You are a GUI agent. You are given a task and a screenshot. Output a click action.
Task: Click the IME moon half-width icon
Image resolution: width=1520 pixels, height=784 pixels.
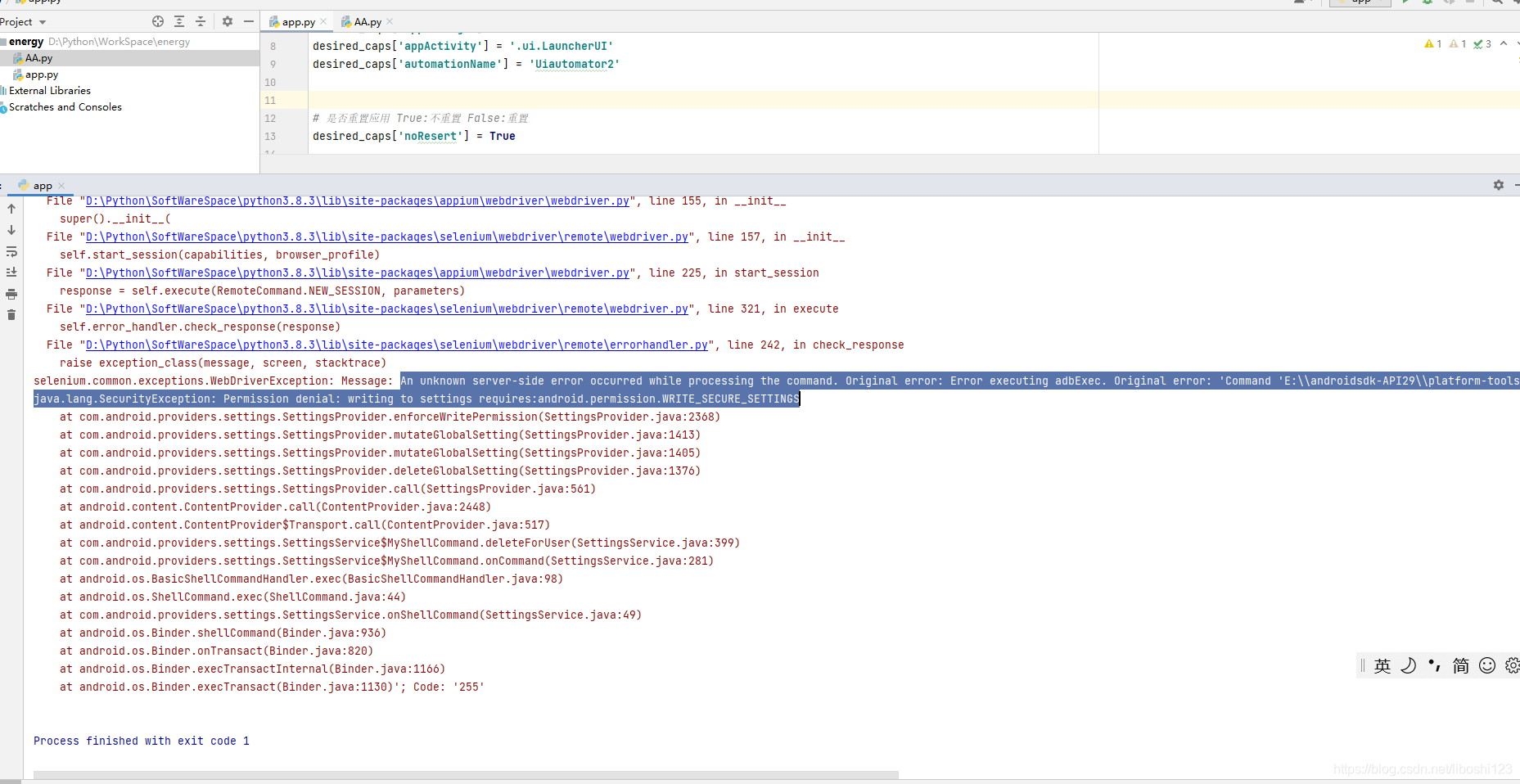(1409, 666)
